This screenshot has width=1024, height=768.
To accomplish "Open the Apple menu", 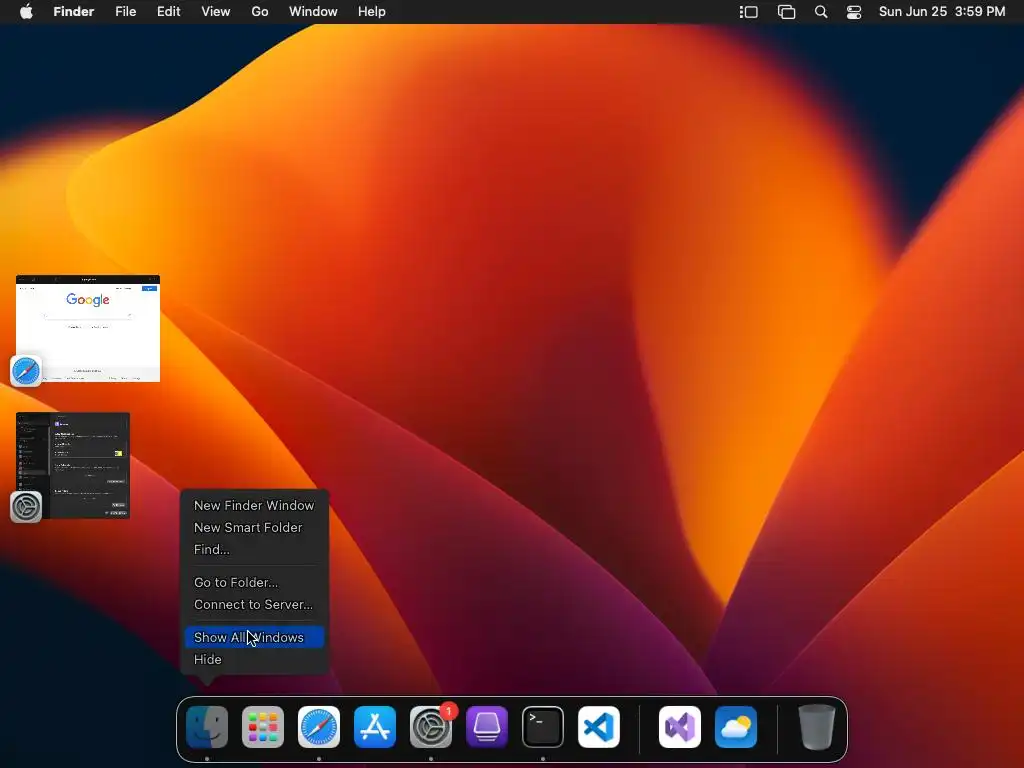I will 26,12.
